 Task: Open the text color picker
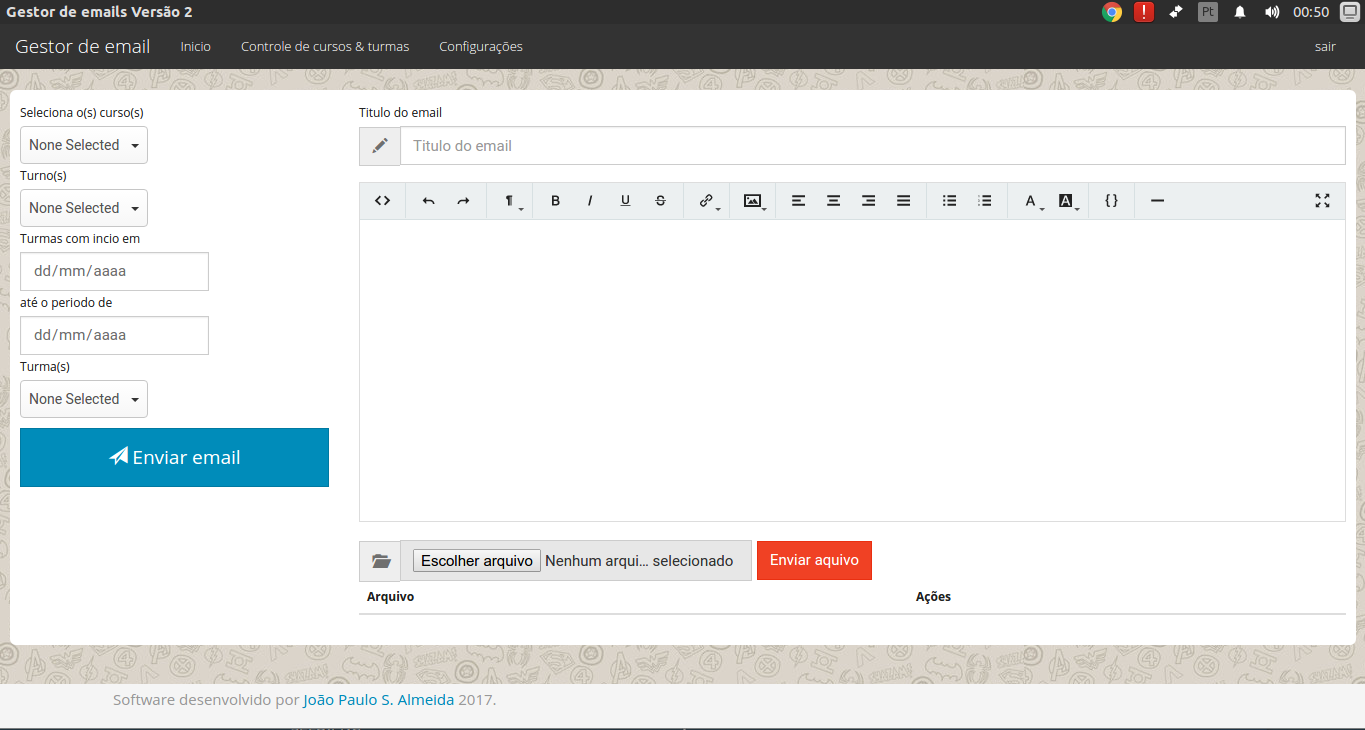tap(1029, 201)
